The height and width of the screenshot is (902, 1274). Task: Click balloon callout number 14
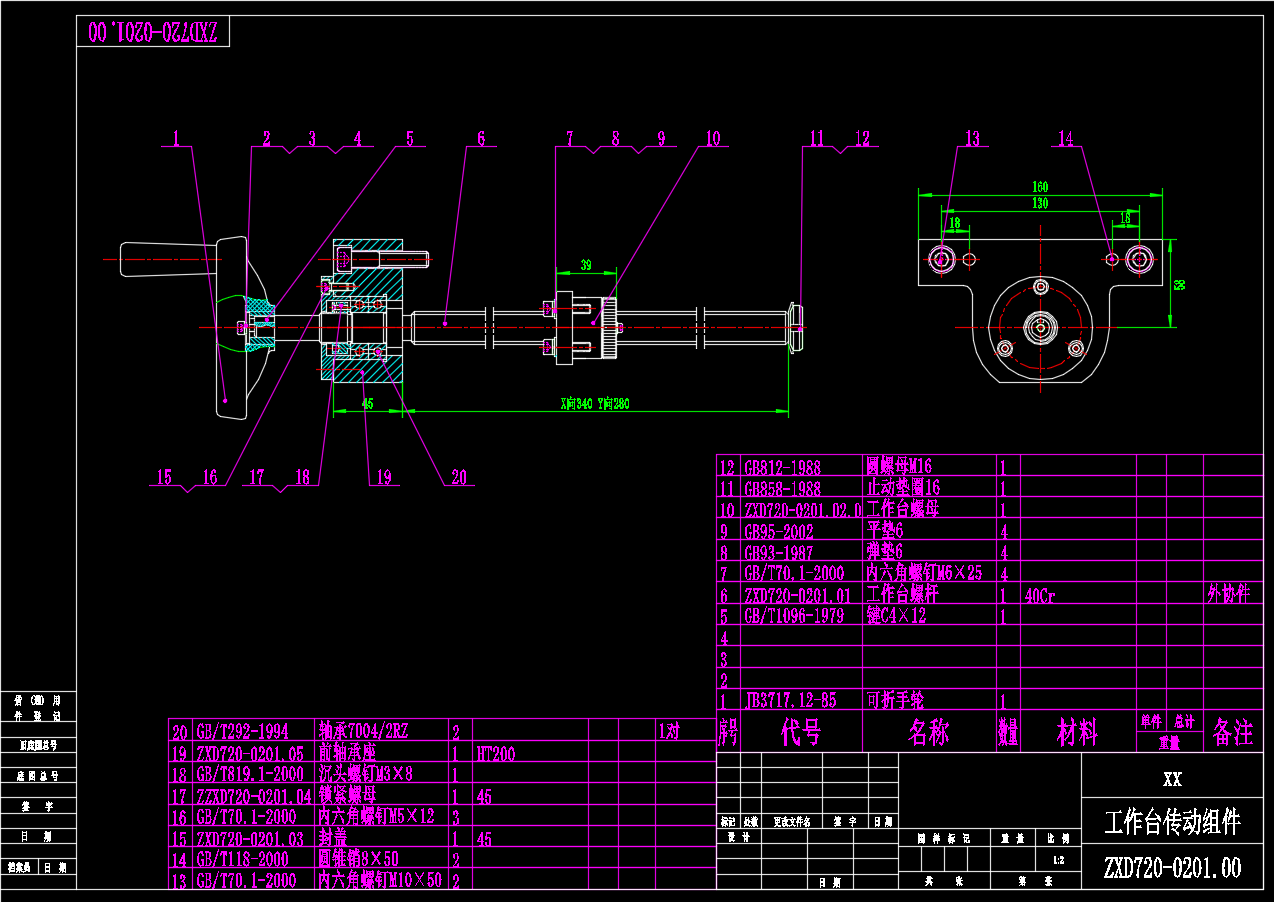(x=1066, y=139)
